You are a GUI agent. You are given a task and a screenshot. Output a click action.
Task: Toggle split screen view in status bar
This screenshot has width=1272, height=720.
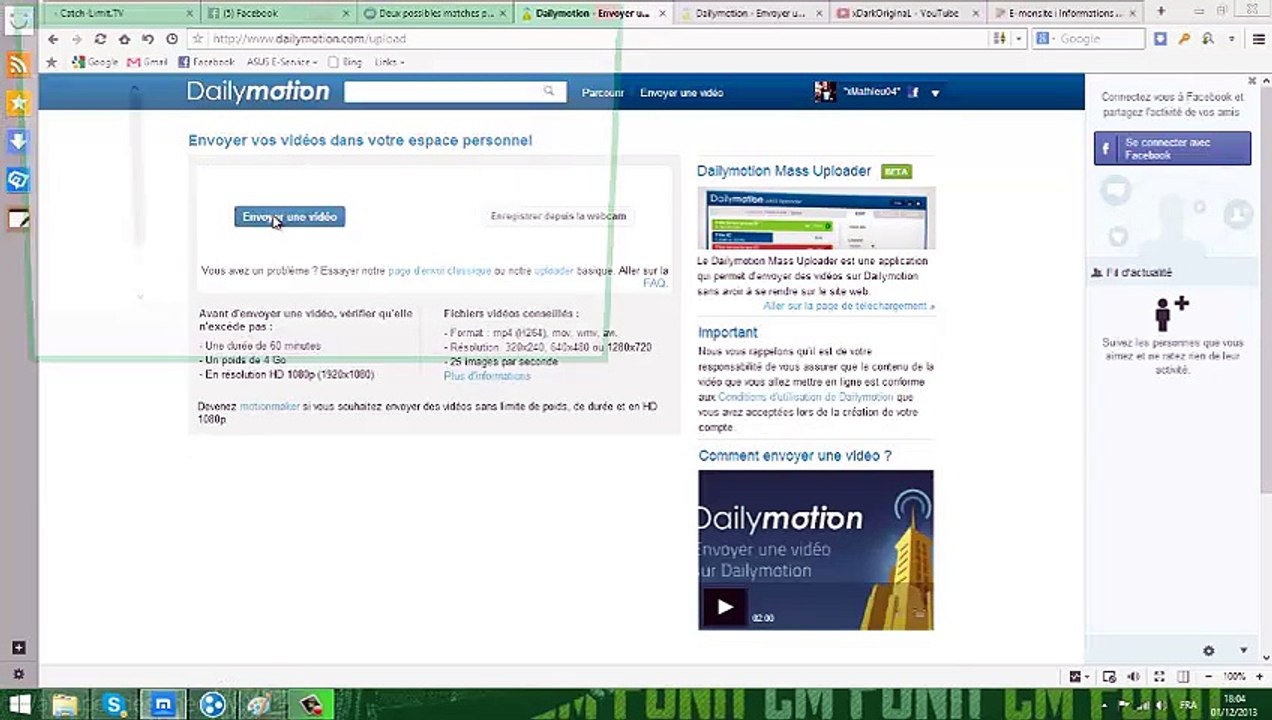point(1183,677)
